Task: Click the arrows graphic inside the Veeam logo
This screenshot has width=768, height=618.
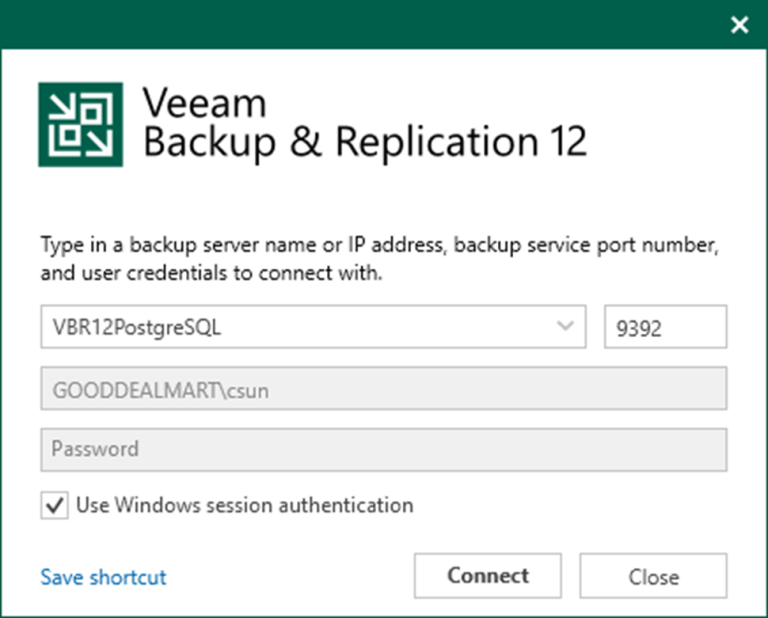Action: click(x=80, y=124)
